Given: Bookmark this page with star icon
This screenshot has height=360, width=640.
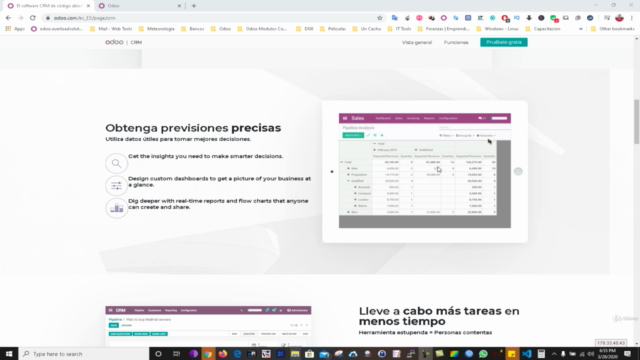Looking at the screenshot, I should 380,18.
